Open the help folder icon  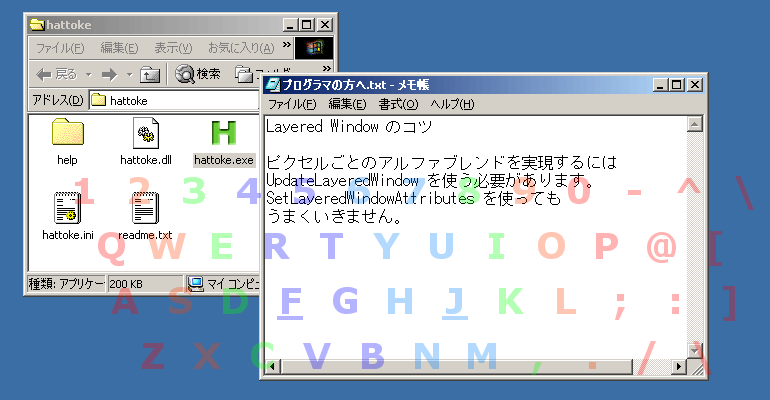[67, 133]
